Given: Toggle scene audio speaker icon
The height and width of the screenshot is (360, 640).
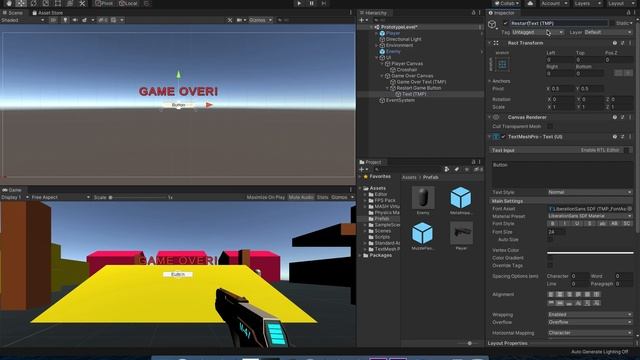Looking at the screenshot, I should [75, 20].
